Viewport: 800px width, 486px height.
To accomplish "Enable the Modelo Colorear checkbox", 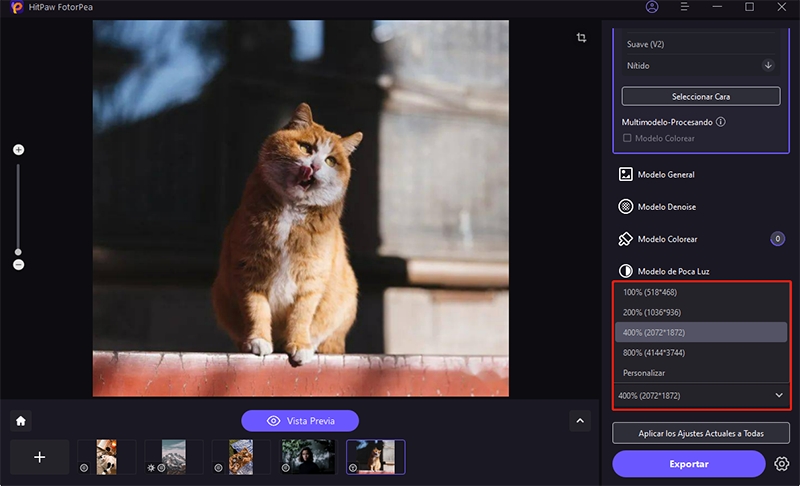I will click(x=627, y=138).
